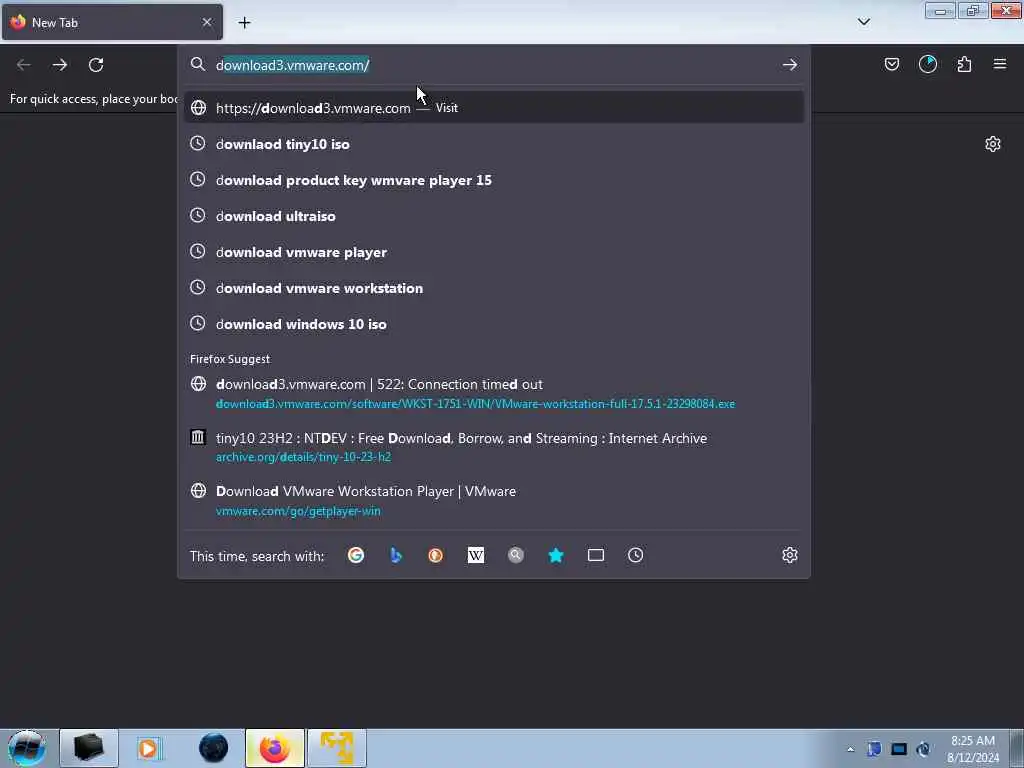Open tiny10 23H2 Internet Archive suggestion
The width and height of the screenshot is (1024, 768).
point(494,447)
